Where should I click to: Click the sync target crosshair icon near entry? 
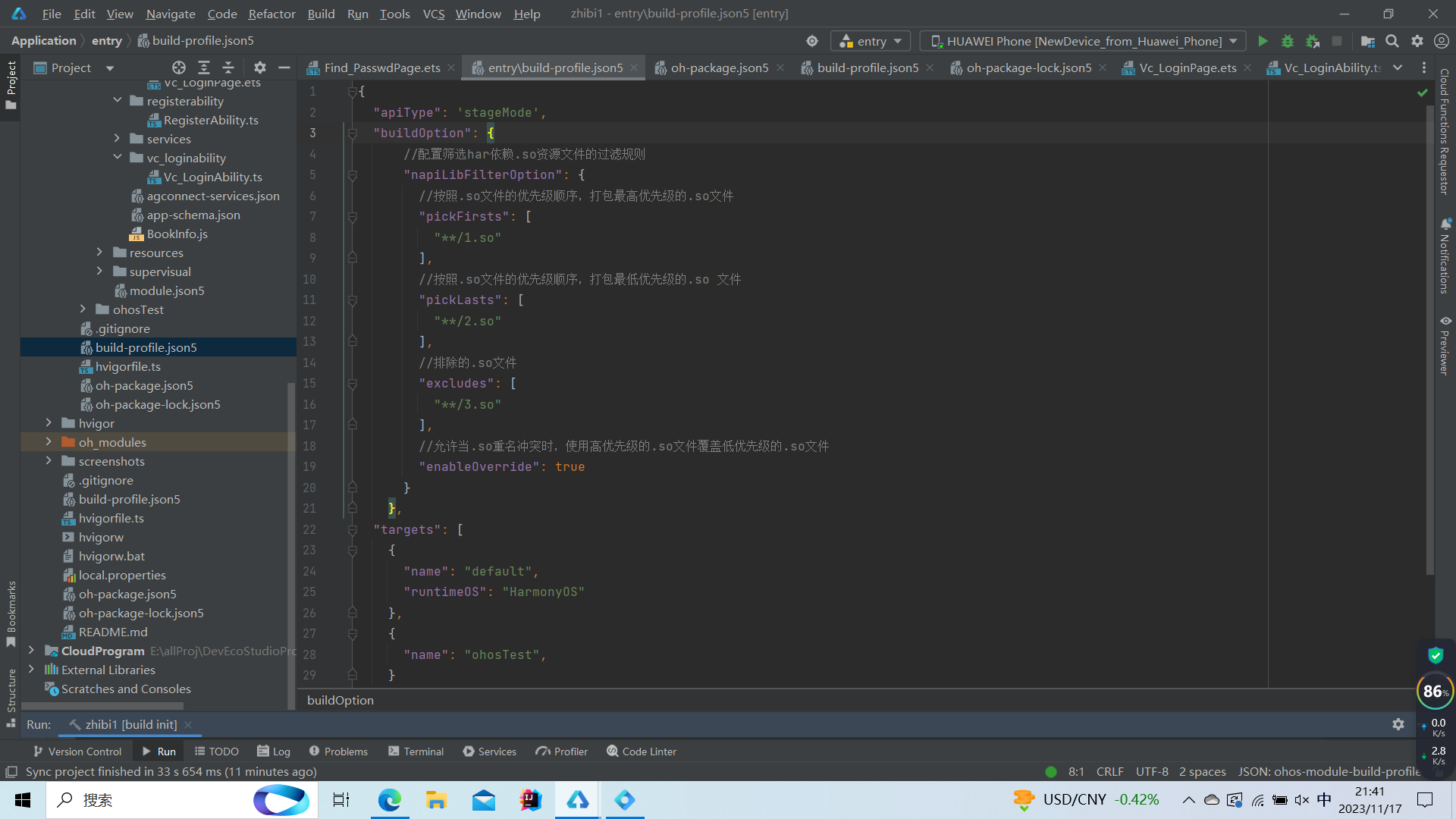812,41
